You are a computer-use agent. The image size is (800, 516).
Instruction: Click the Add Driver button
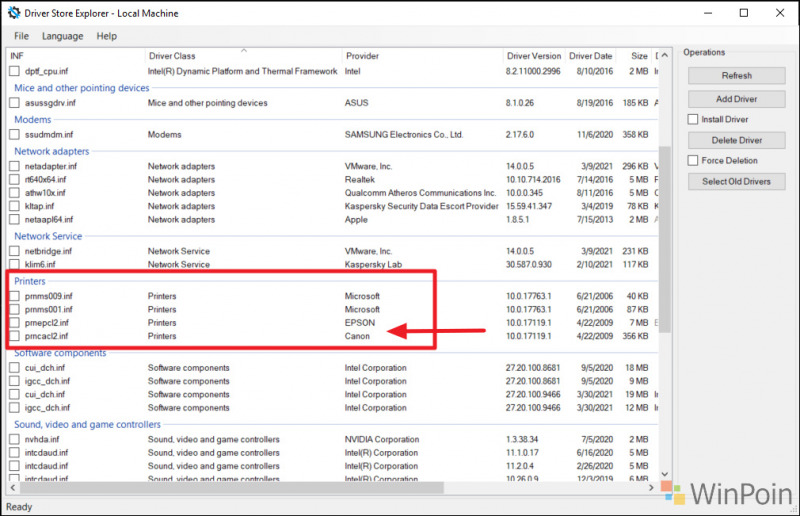pos(736,99)
